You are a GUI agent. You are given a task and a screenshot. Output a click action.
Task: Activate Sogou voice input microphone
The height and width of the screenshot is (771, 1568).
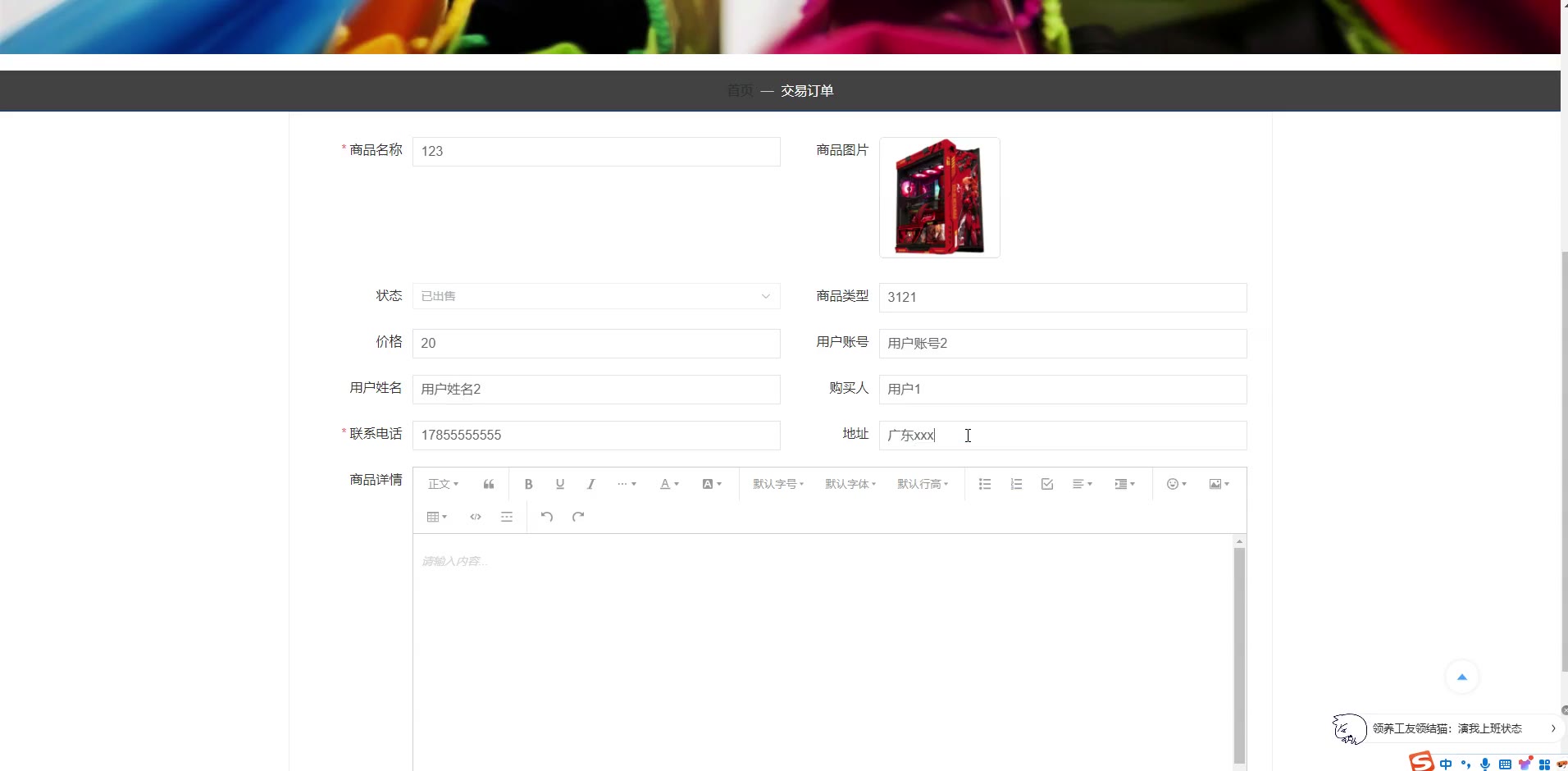[1485, 764]
